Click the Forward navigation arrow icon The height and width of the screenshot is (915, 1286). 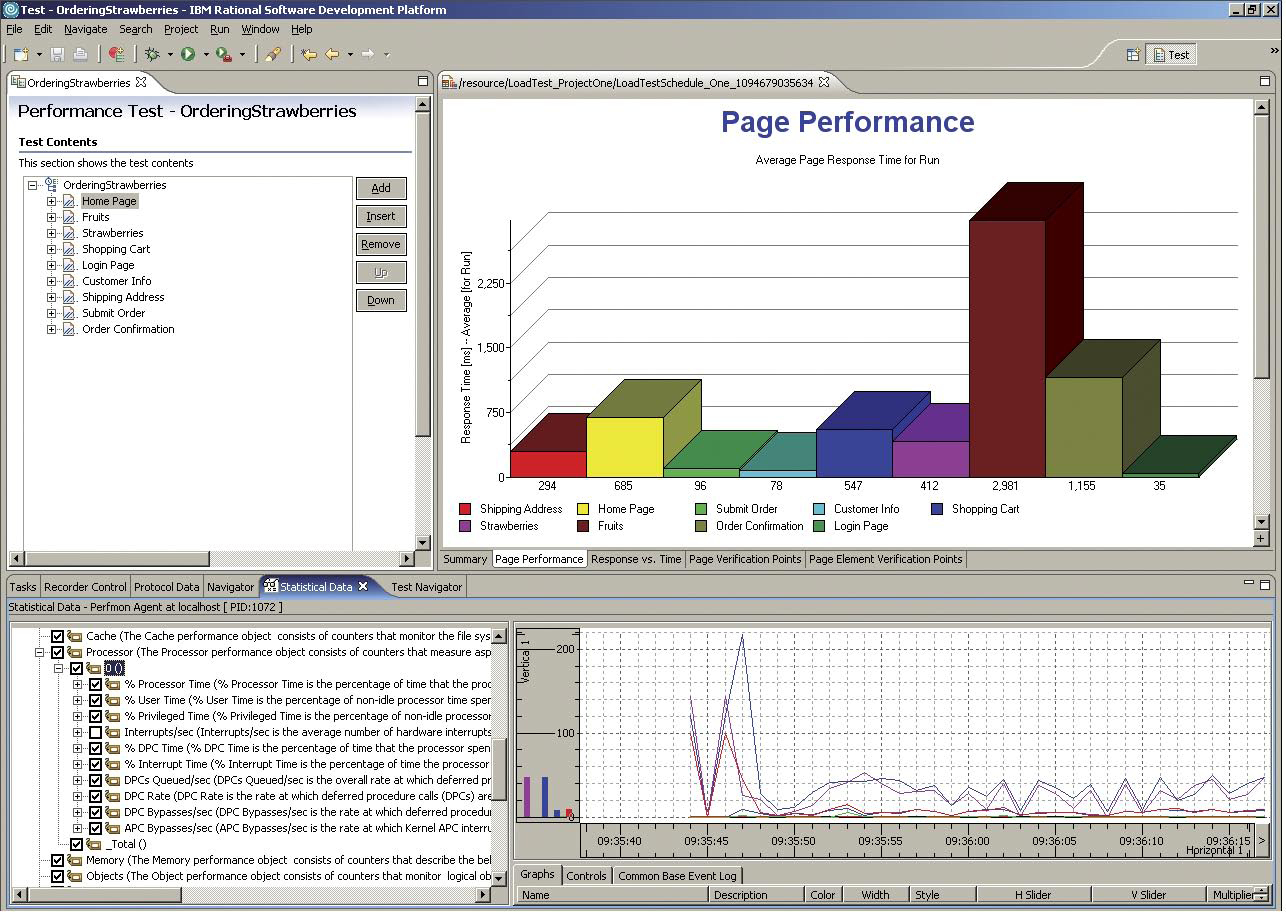click(367, 54)
